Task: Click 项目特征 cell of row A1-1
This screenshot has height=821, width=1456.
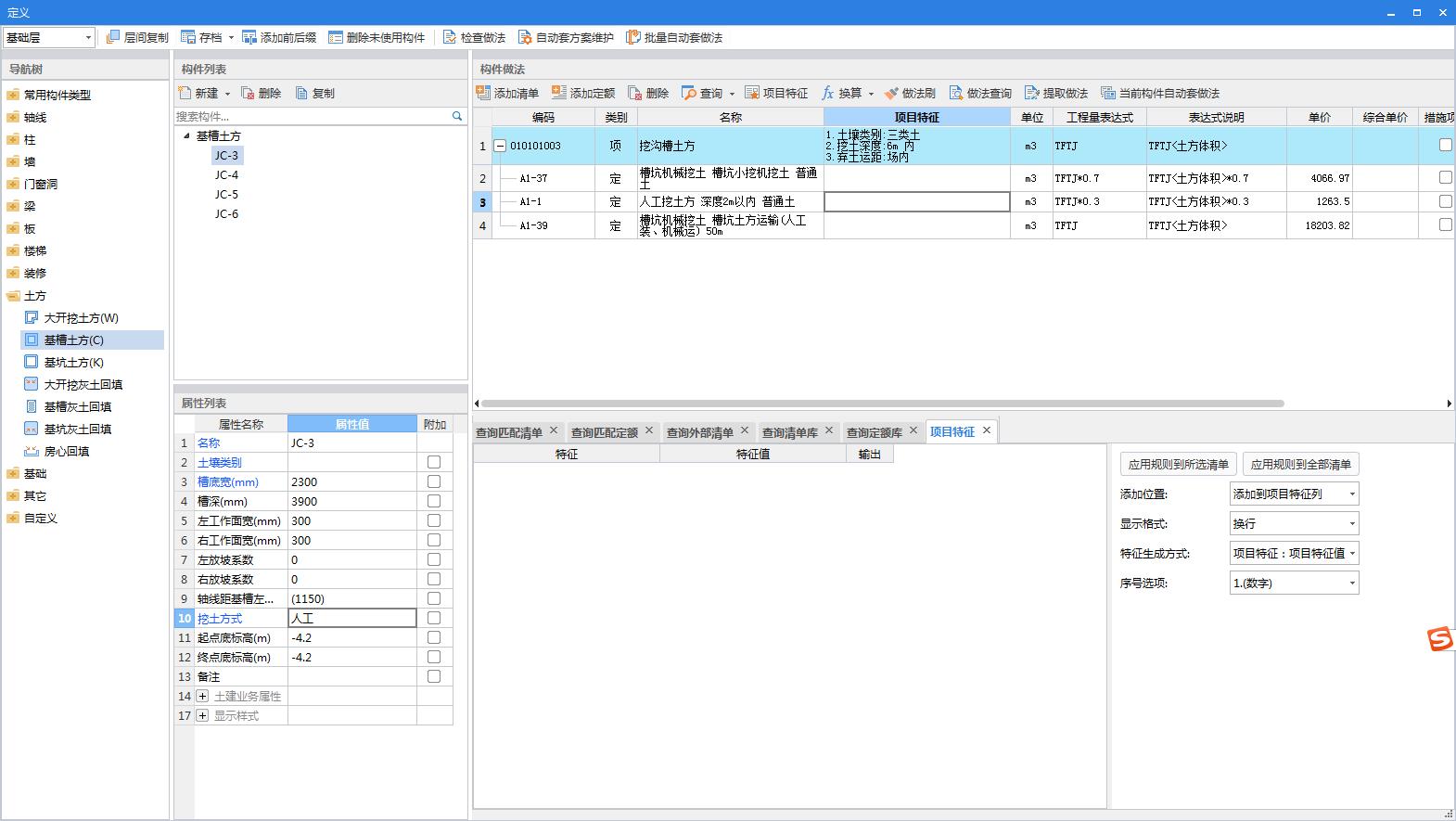Action: coord(916,201)
